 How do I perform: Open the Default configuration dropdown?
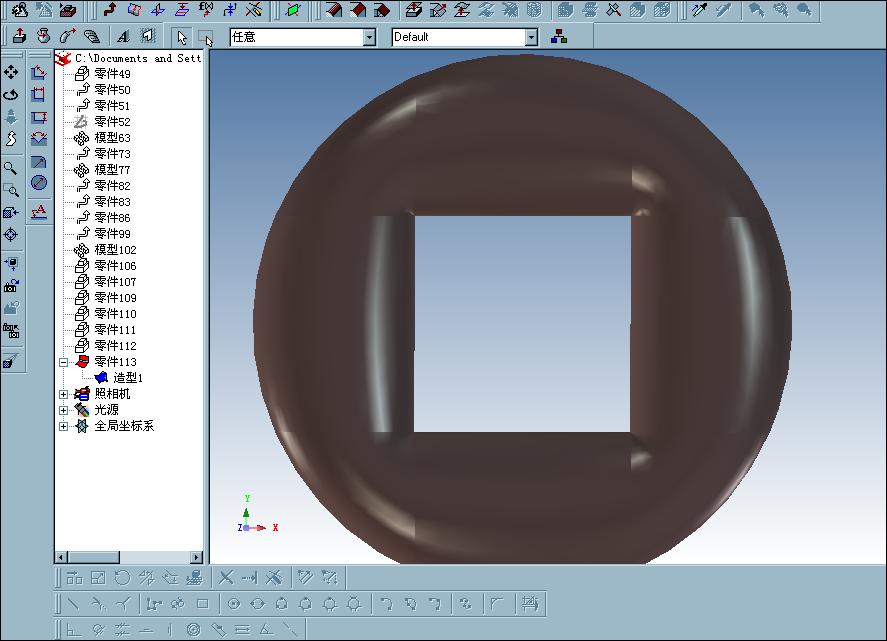531,37
